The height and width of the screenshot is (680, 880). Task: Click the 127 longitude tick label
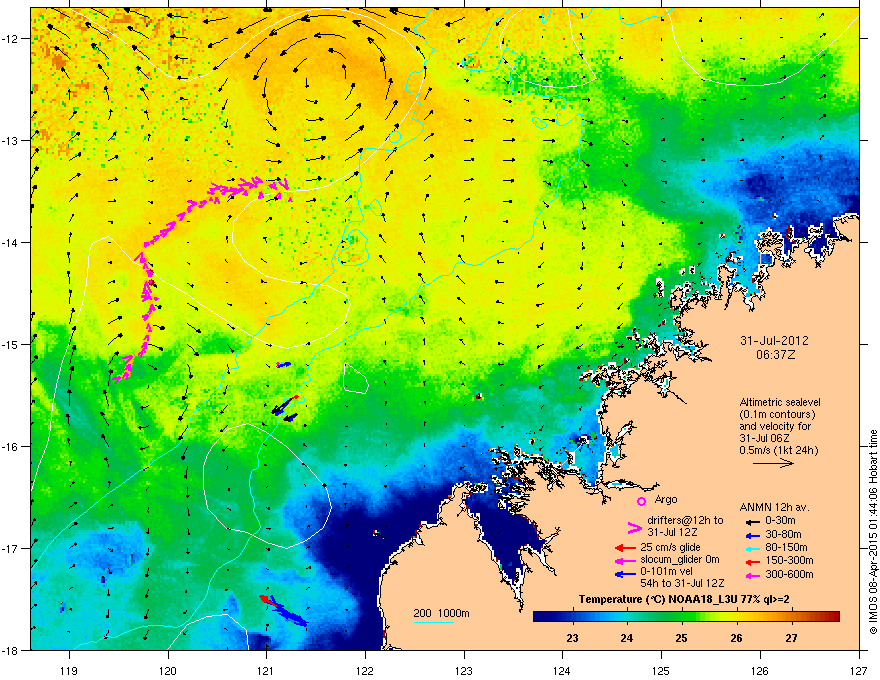point(859,670)
